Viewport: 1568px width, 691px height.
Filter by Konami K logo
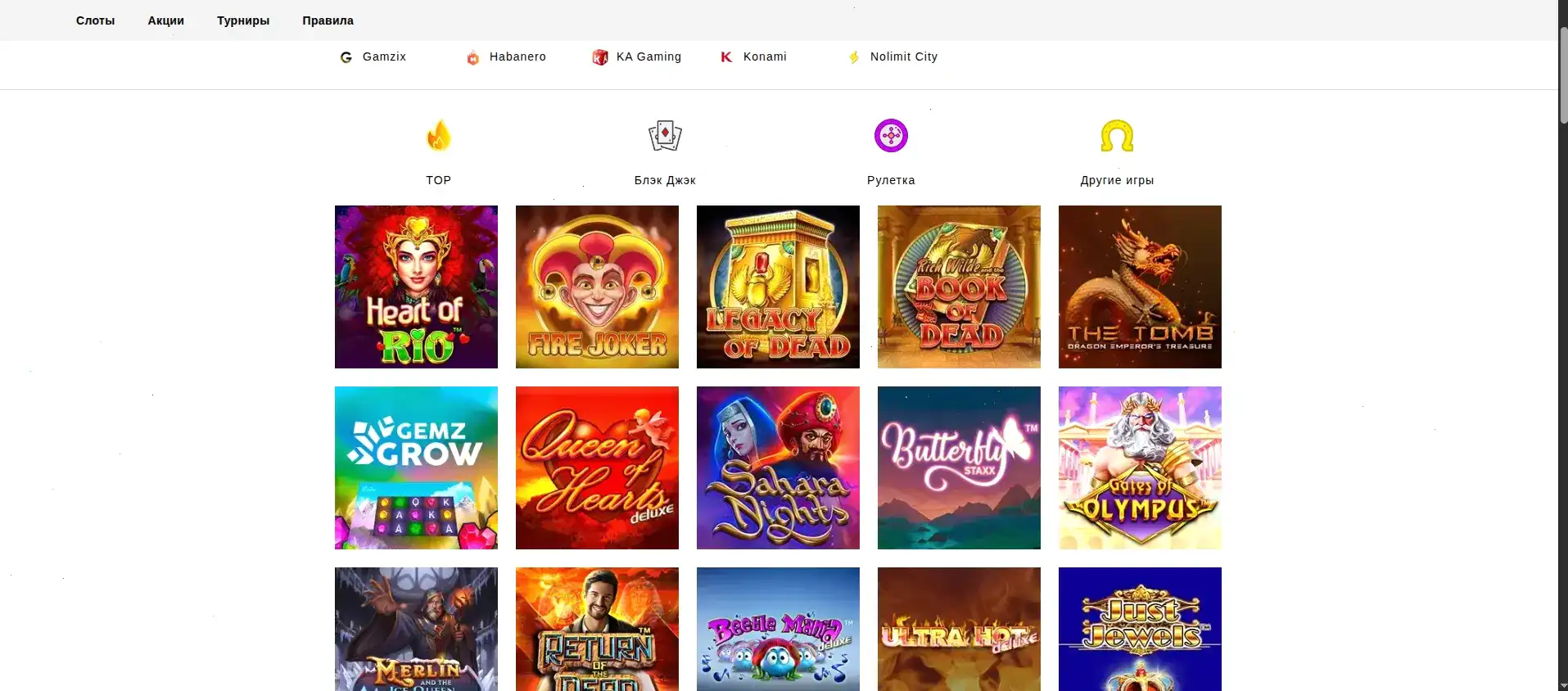(726, 57)
